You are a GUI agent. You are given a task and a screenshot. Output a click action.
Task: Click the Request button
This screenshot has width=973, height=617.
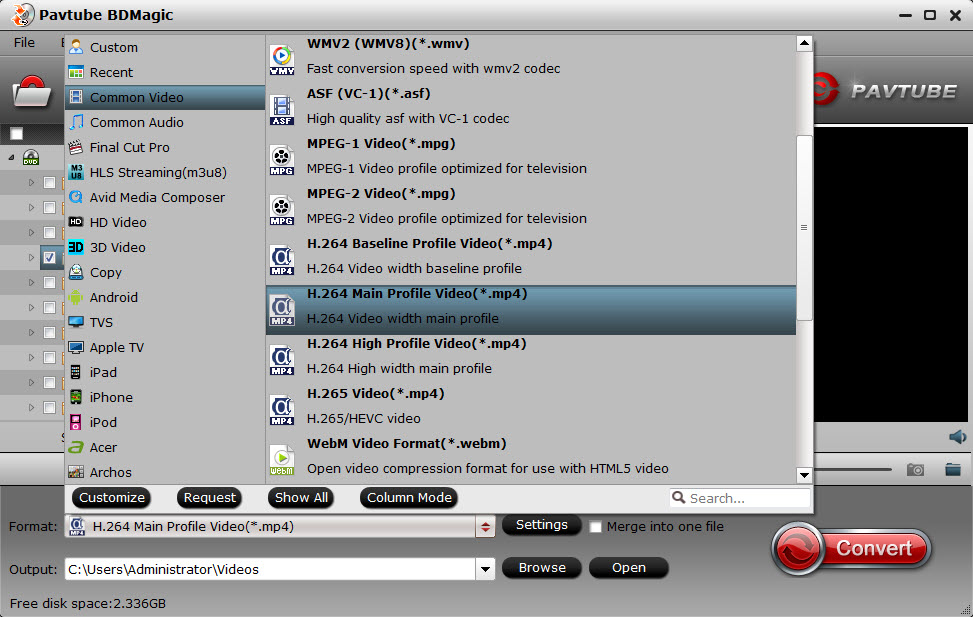point(210,498)
